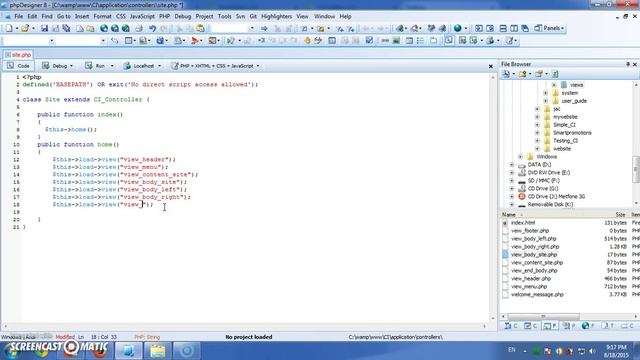Select the site.php document tab

point(18,55)
